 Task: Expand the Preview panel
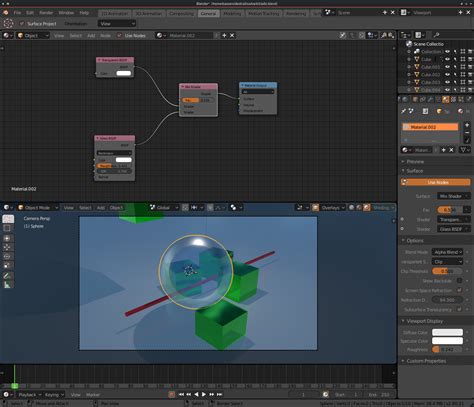(x=415, y=161)
